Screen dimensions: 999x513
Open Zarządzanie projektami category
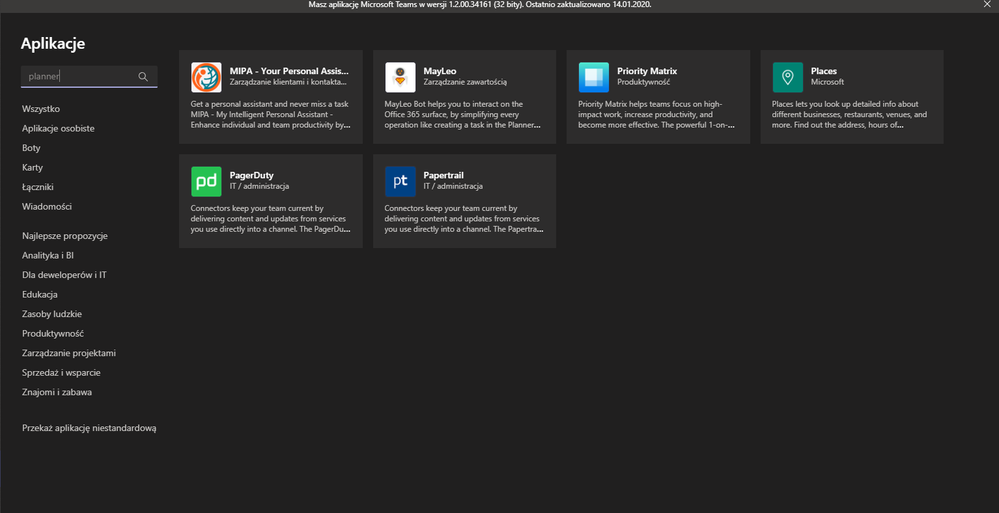(x=69, y=353)
